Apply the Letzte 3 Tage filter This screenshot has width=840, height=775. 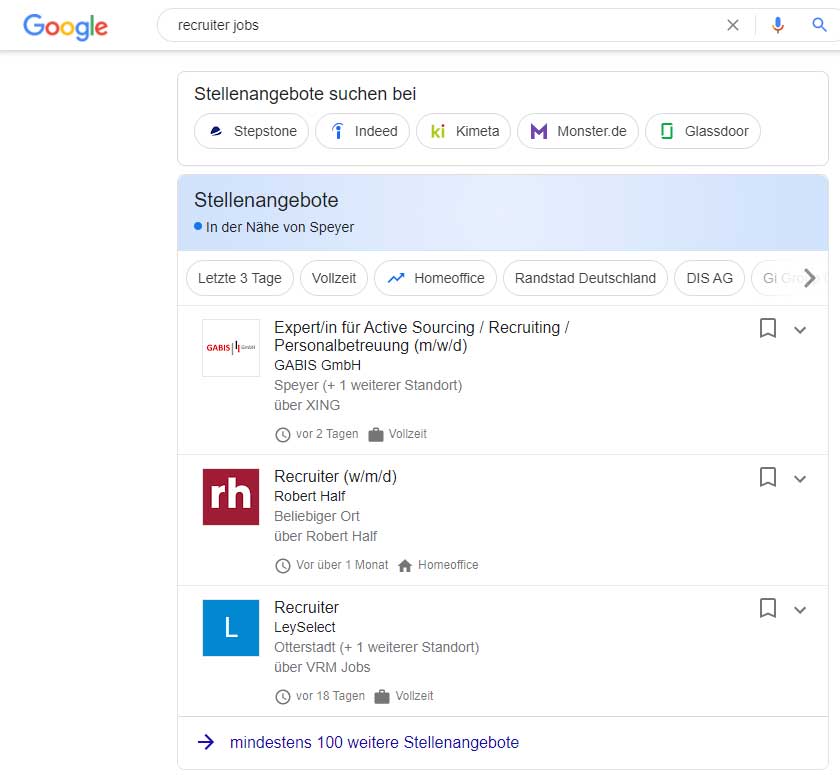click(239, 278)
